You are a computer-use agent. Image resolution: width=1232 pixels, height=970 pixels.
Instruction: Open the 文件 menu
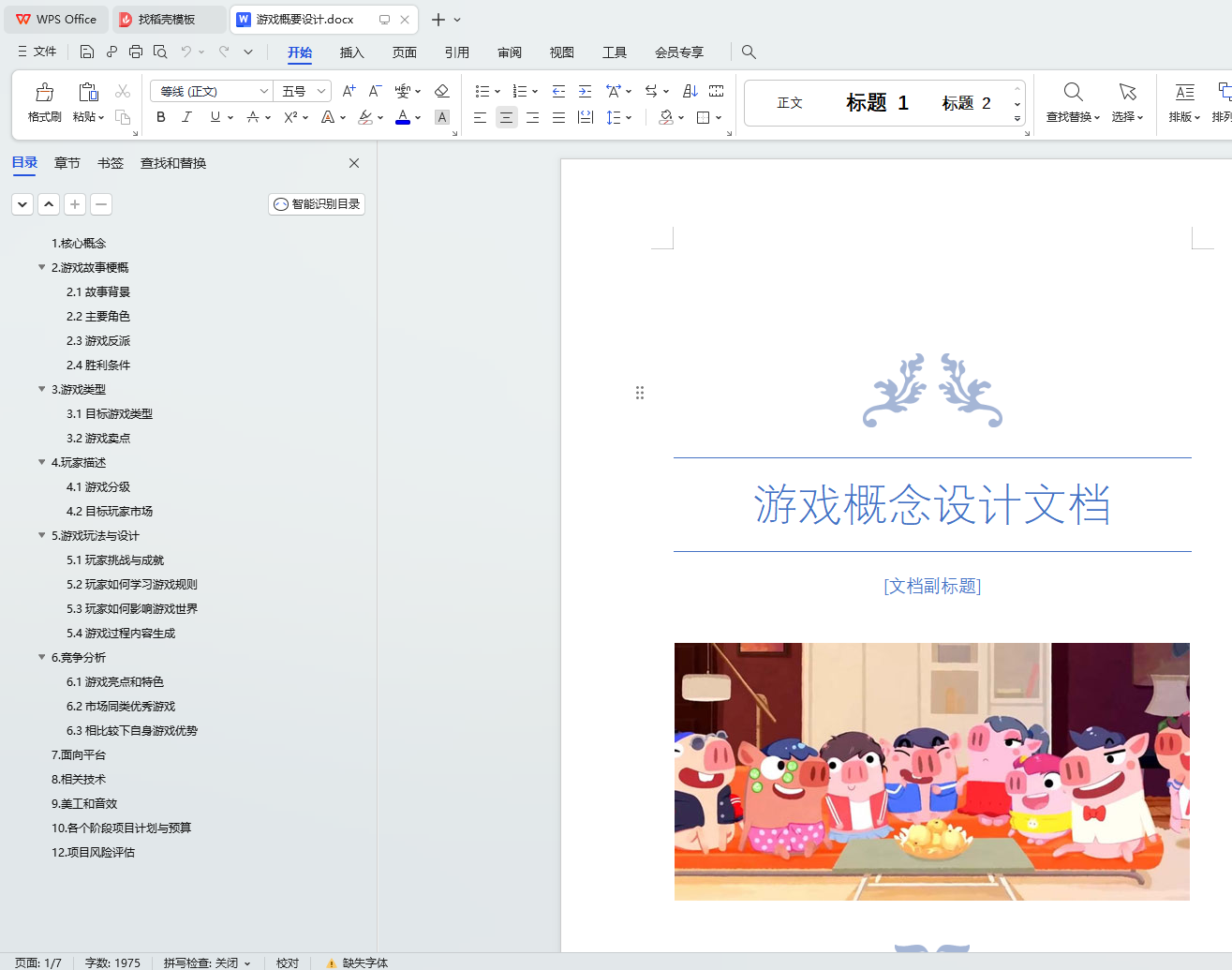coord(37,52)
